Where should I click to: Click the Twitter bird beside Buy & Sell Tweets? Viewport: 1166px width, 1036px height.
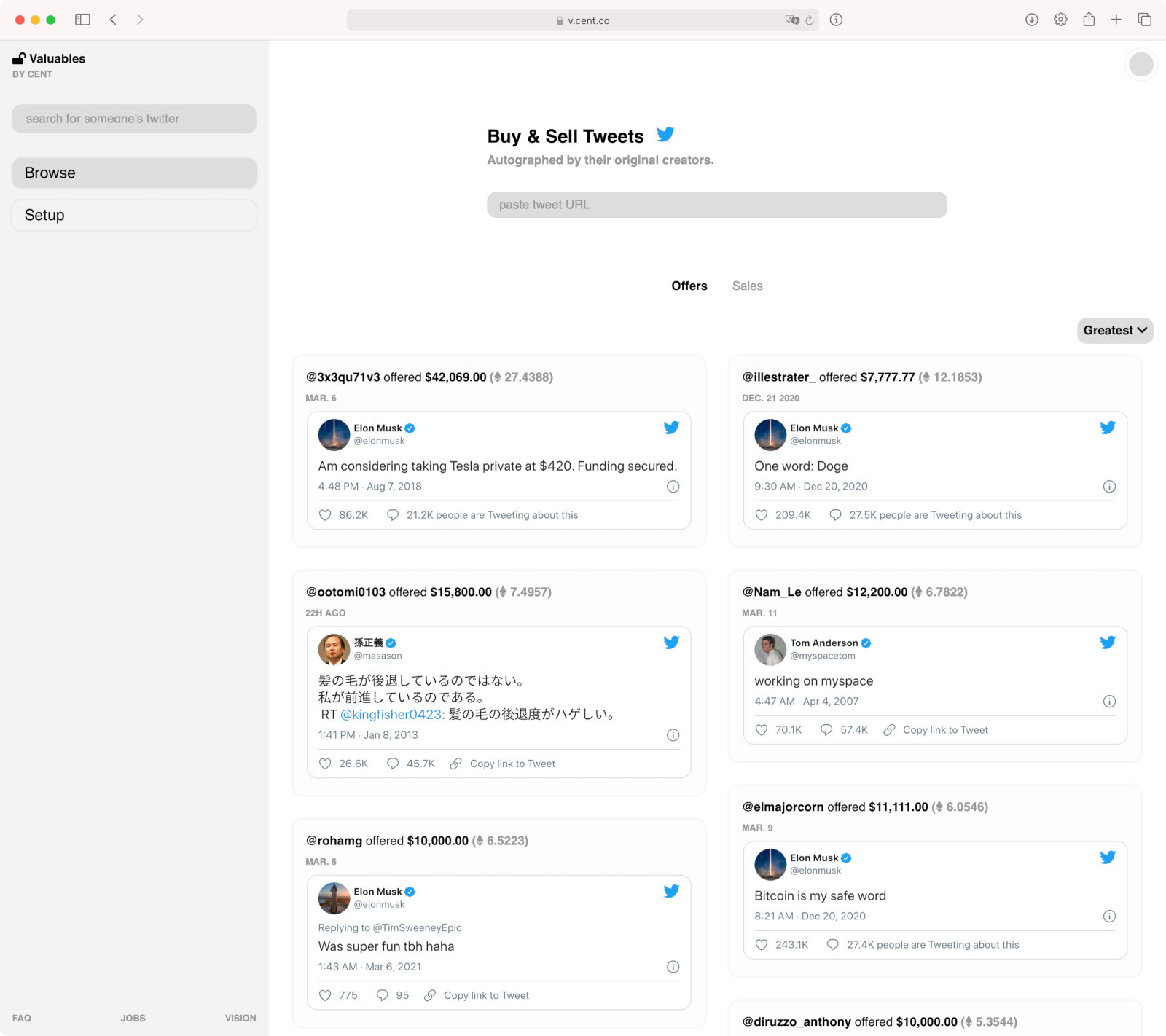click(x=665, y=135)
